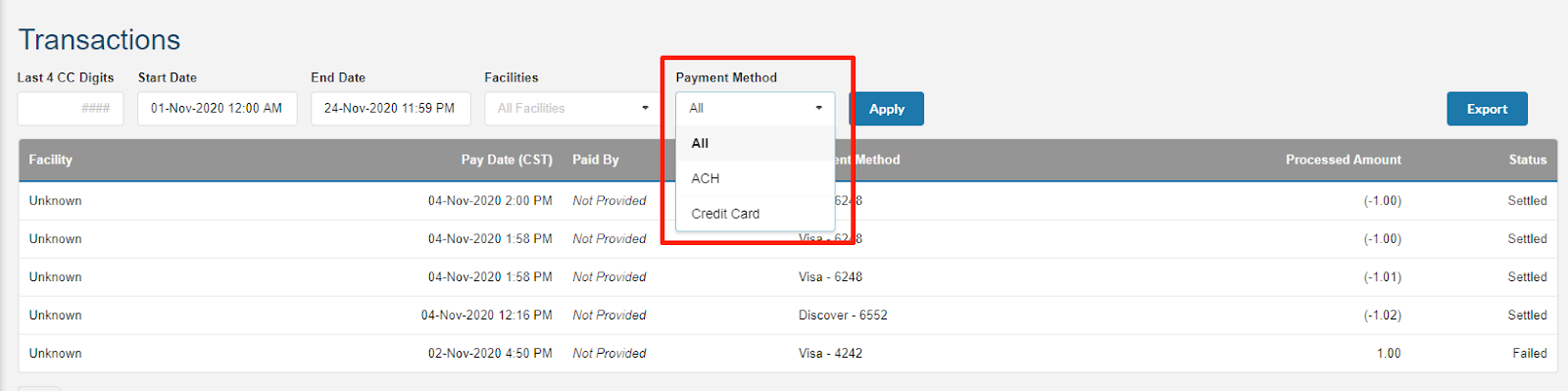1568x391 pixels.
Task: Click the Transactions page heading
Action: click(x=100, y=39)
